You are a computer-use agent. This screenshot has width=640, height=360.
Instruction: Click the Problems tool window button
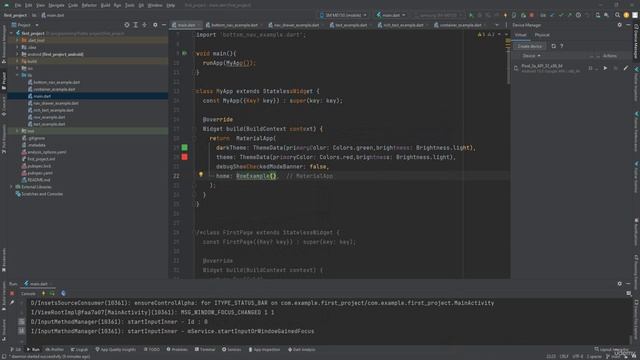[x=177, y=350]
